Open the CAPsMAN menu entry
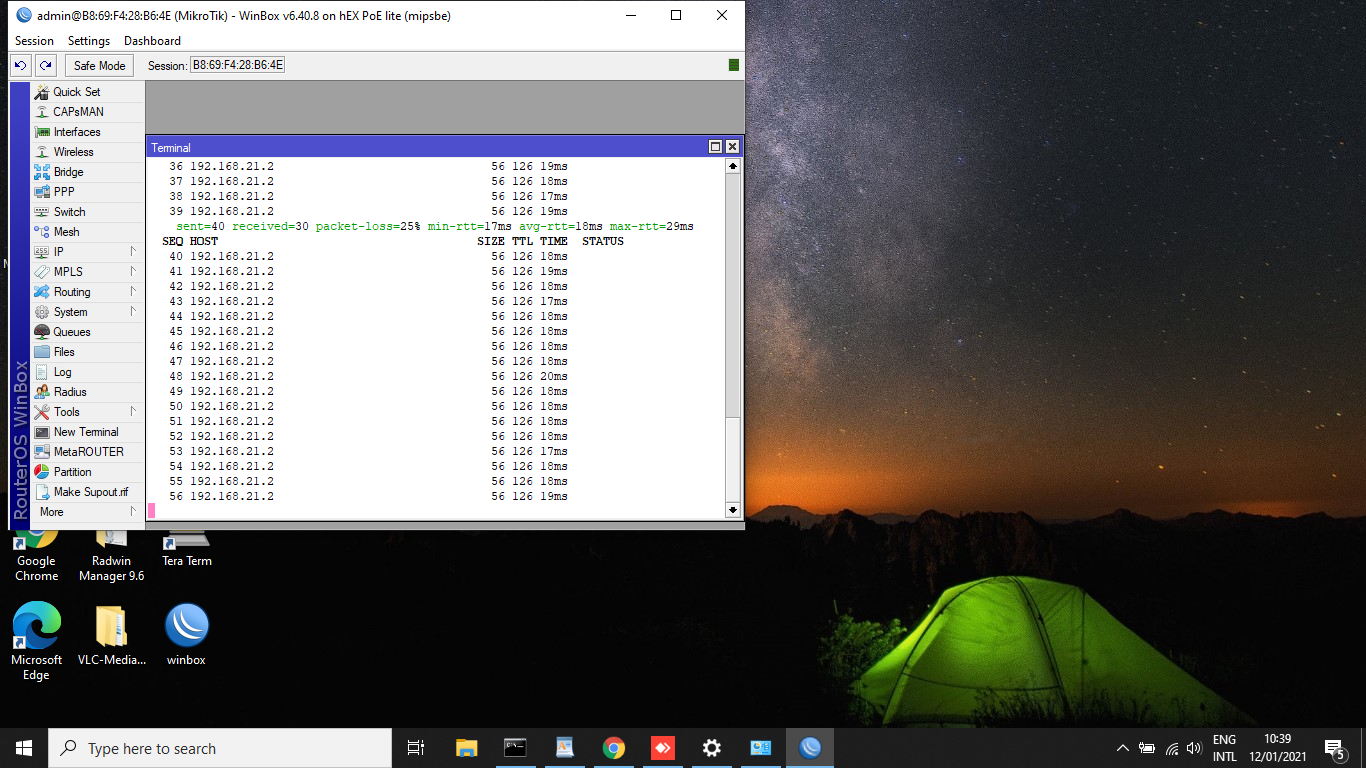Screen dimensions: 1366x768 (x=78, y=112)
